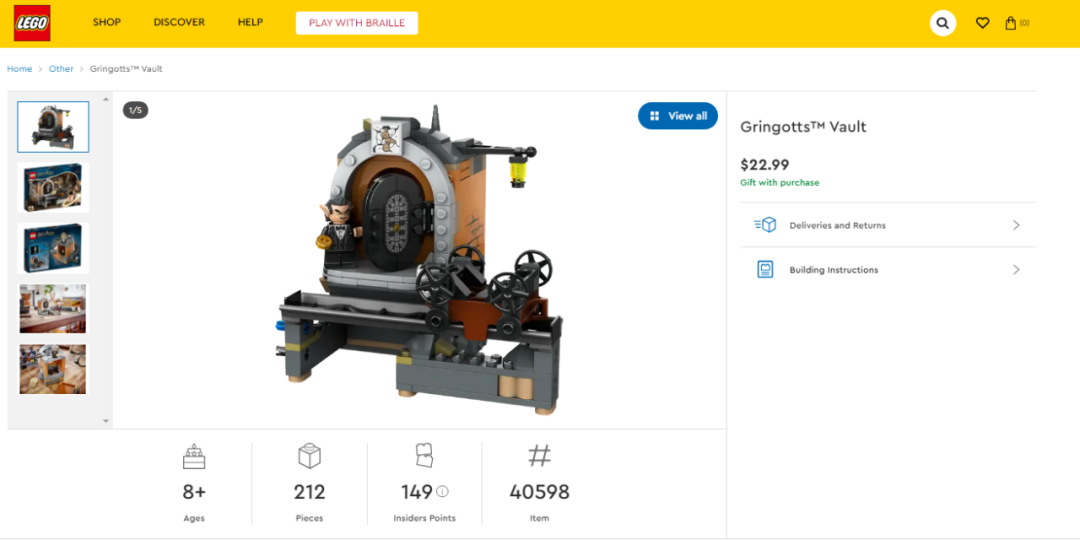Open the search magnifier icon
The height and width of the screenshot is (540, 1080).
point(942,23)
